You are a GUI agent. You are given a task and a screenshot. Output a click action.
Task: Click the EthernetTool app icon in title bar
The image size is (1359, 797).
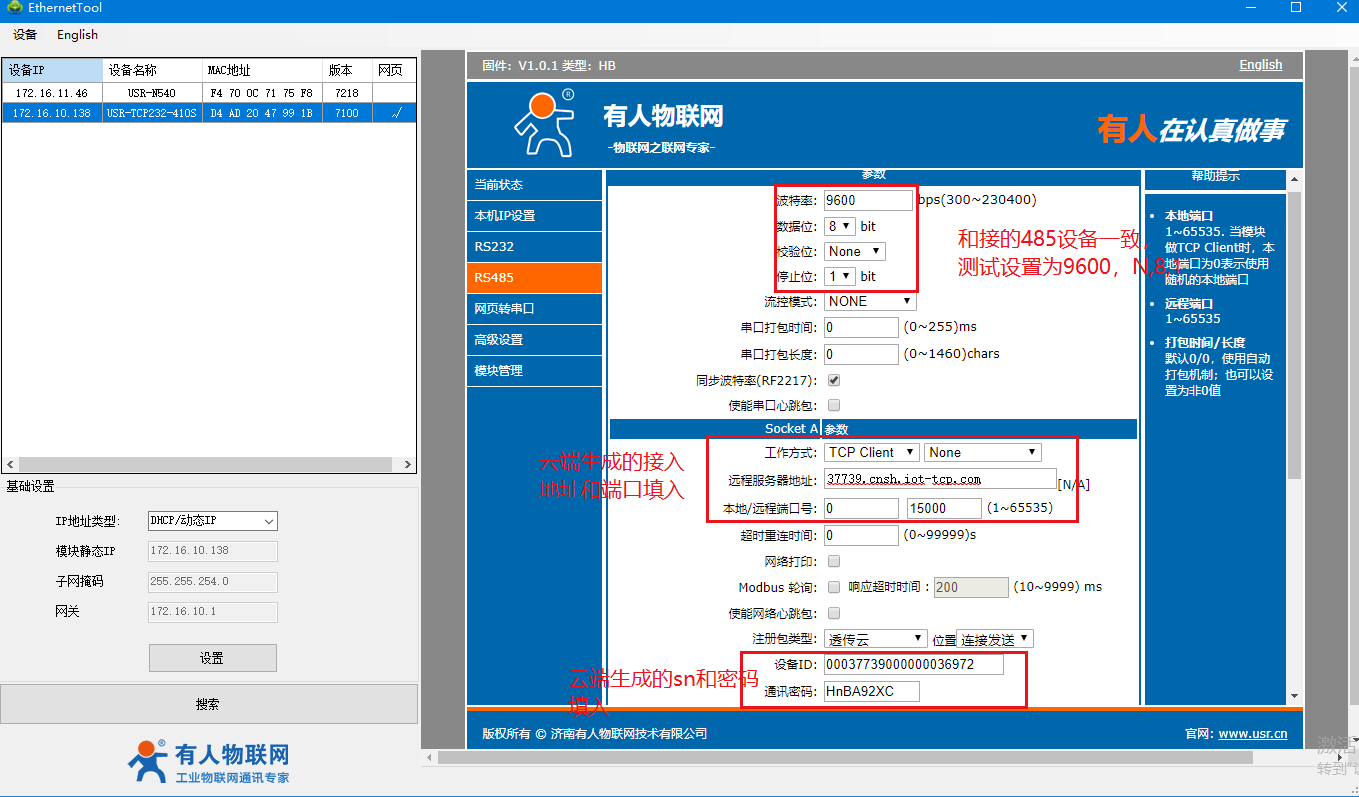tap(14, 8)
